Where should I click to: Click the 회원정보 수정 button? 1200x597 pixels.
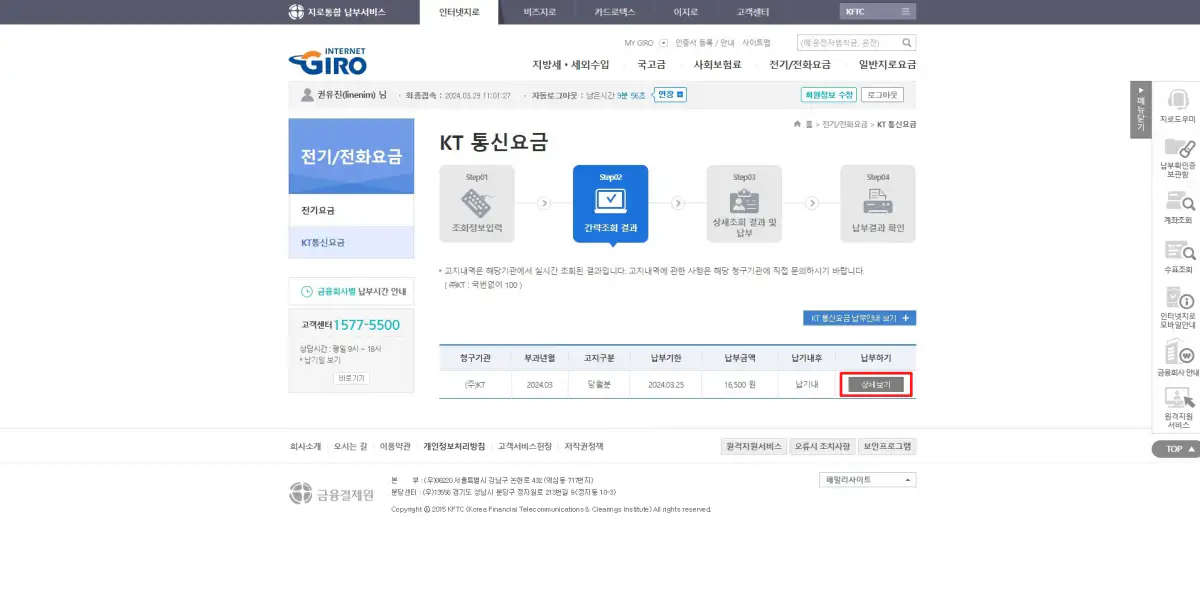(x=829, y=95)
